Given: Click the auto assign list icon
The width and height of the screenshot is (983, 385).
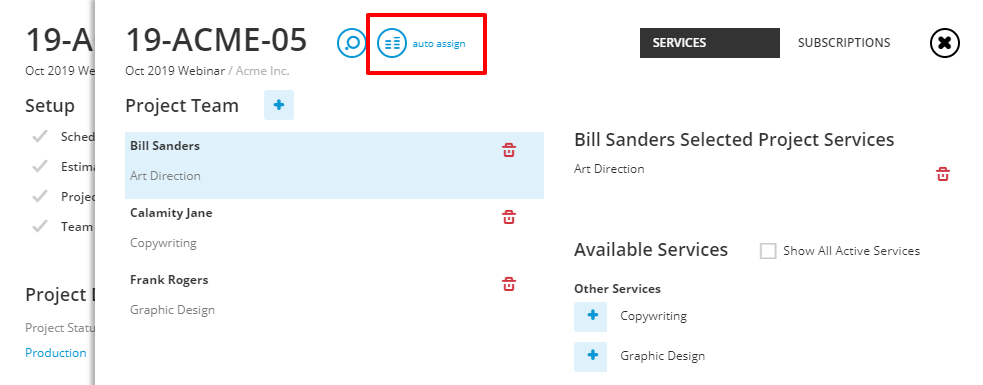Looking at the screenshot, I should pos(392,43).
